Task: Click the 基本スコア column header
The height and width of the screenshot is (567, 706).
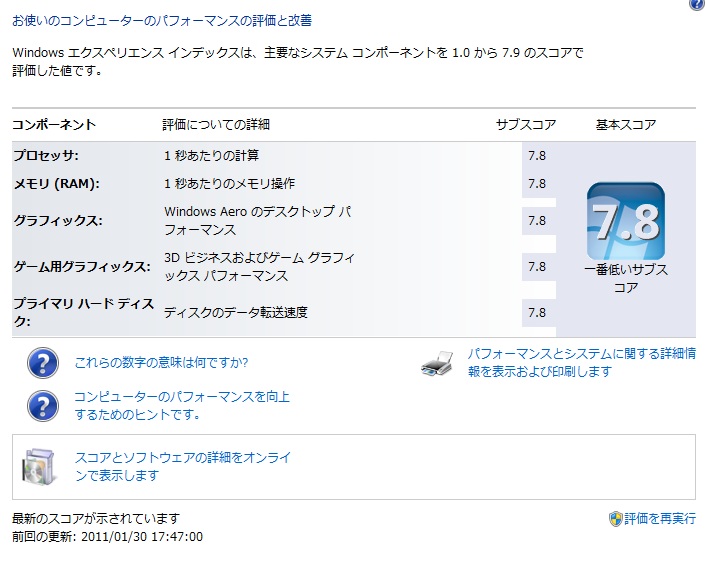Action: point(626,125)
